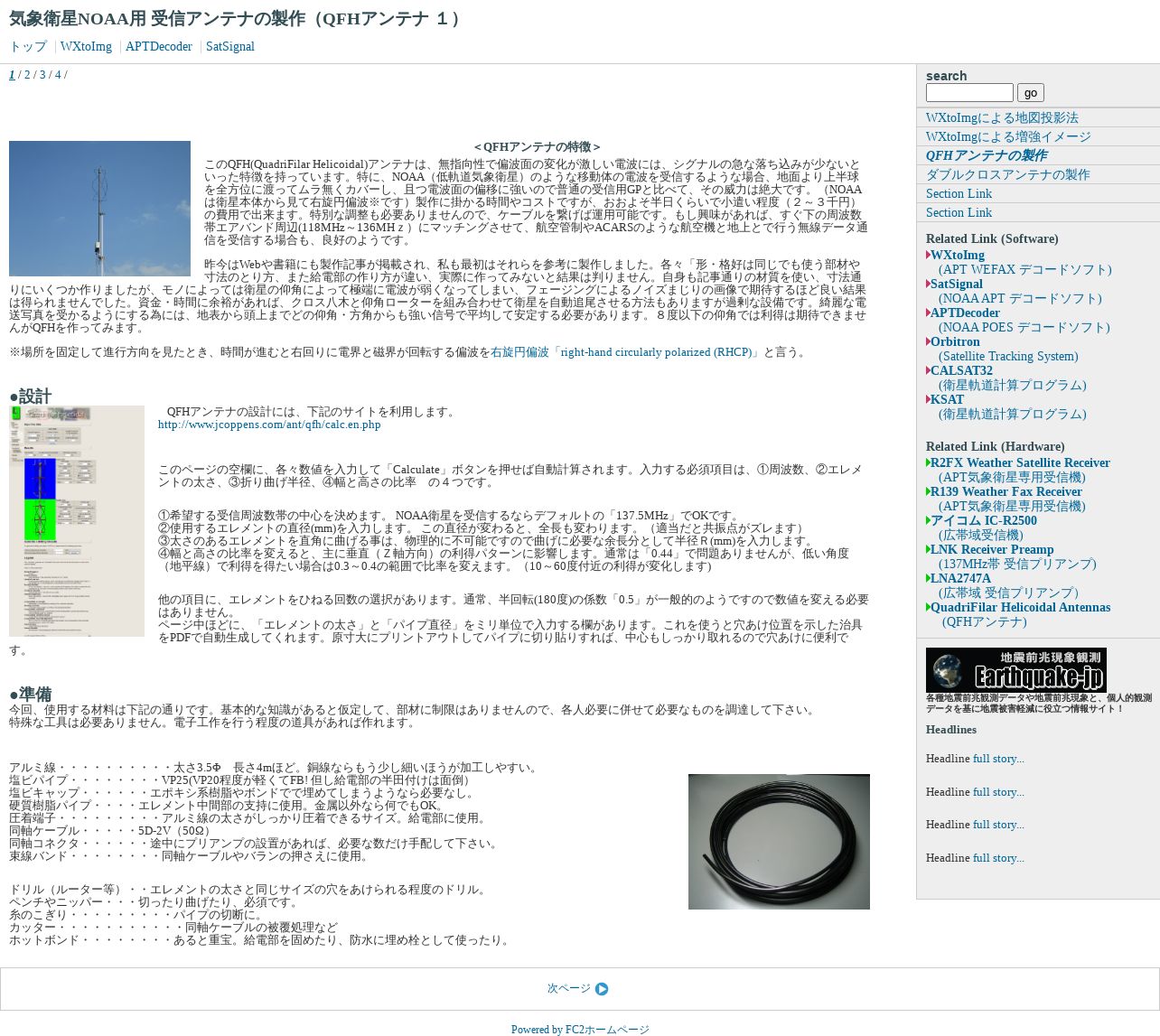
Task: Open the アイコム IC-R2500 link
Action: (x=984, y=521)
